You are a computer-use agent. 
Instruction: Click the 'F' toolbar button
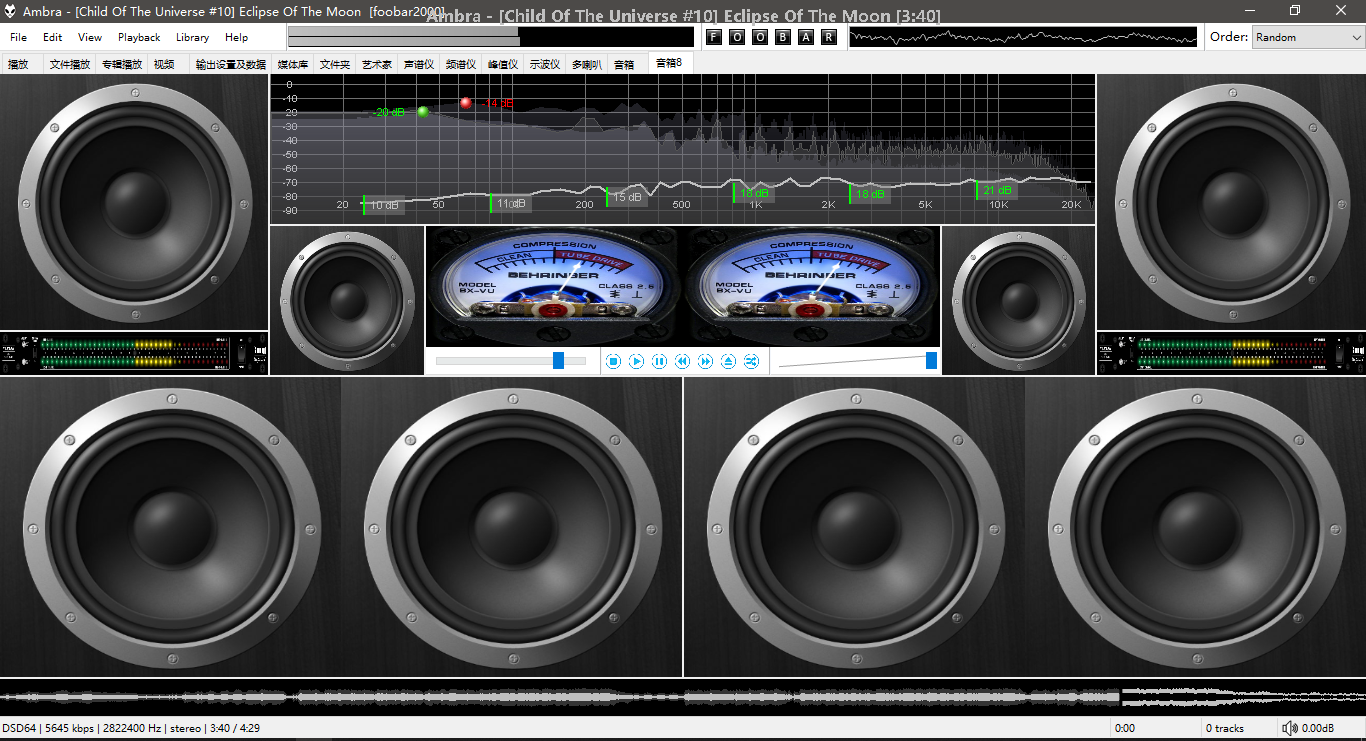click(713, 37)
